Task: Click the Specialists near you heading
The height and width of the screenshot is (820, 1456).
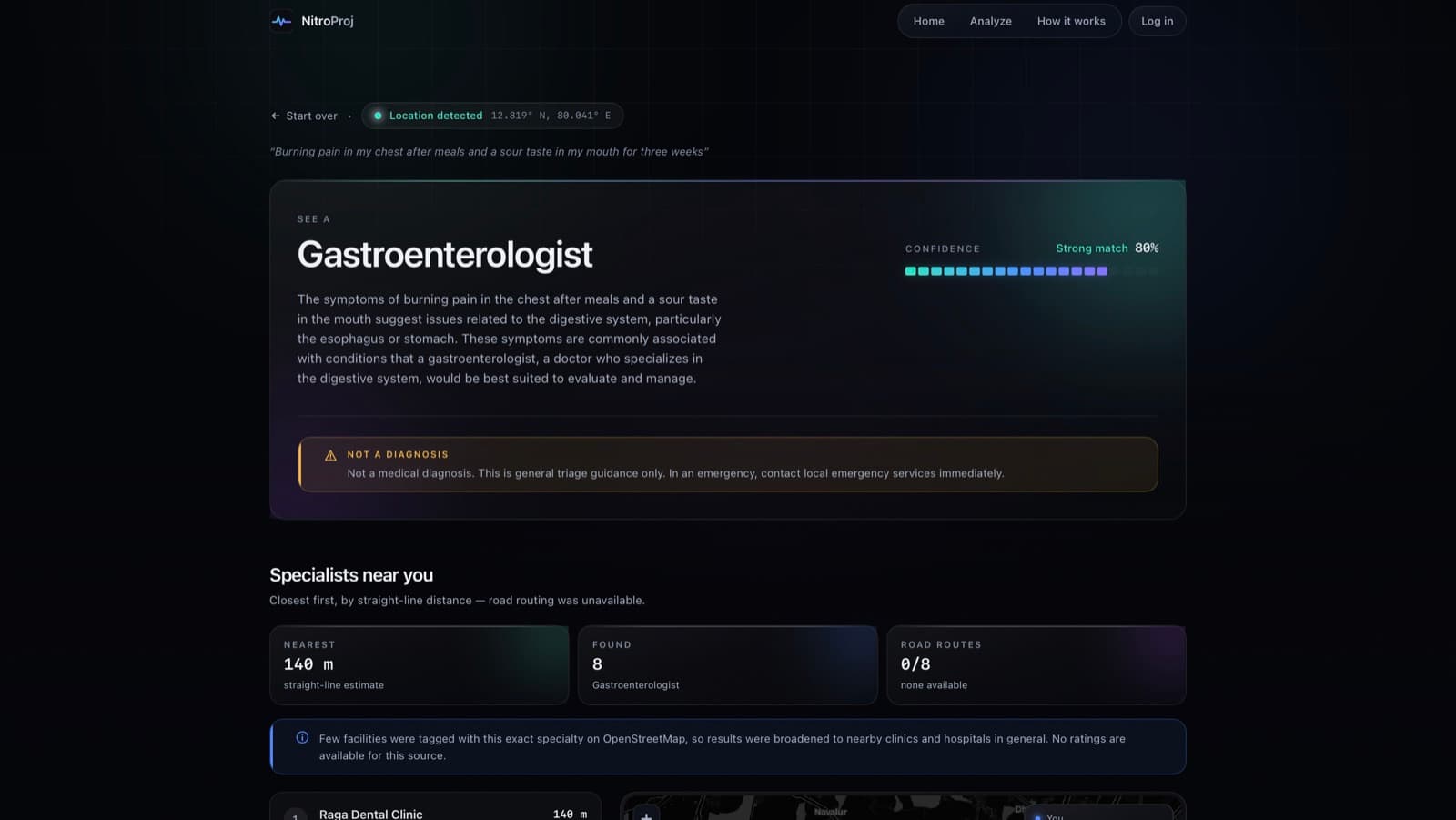Action: pos(351,575)
